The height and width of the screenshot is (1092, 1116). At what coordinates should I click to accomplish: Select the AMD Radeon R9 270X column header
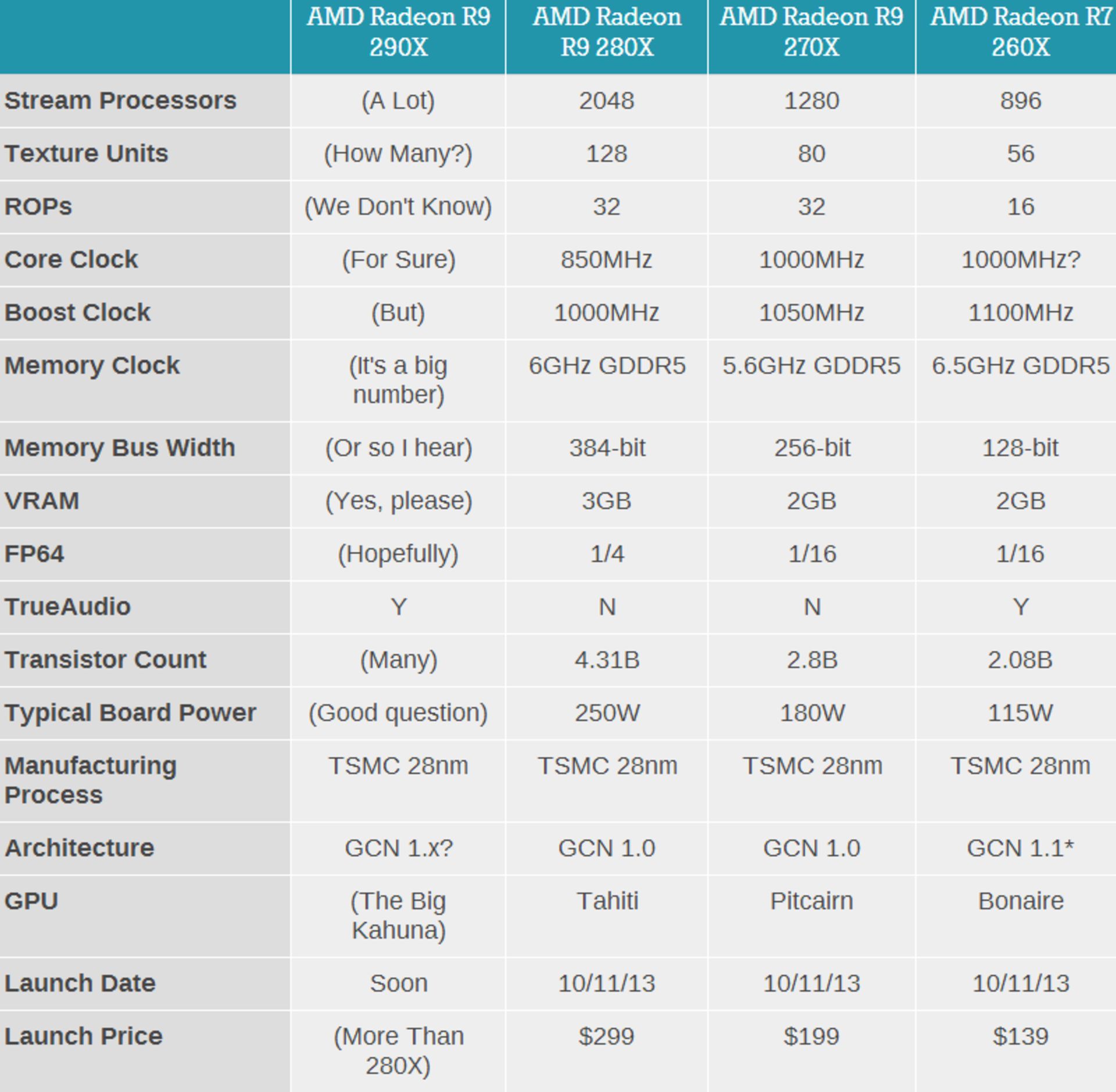point(811,32)
